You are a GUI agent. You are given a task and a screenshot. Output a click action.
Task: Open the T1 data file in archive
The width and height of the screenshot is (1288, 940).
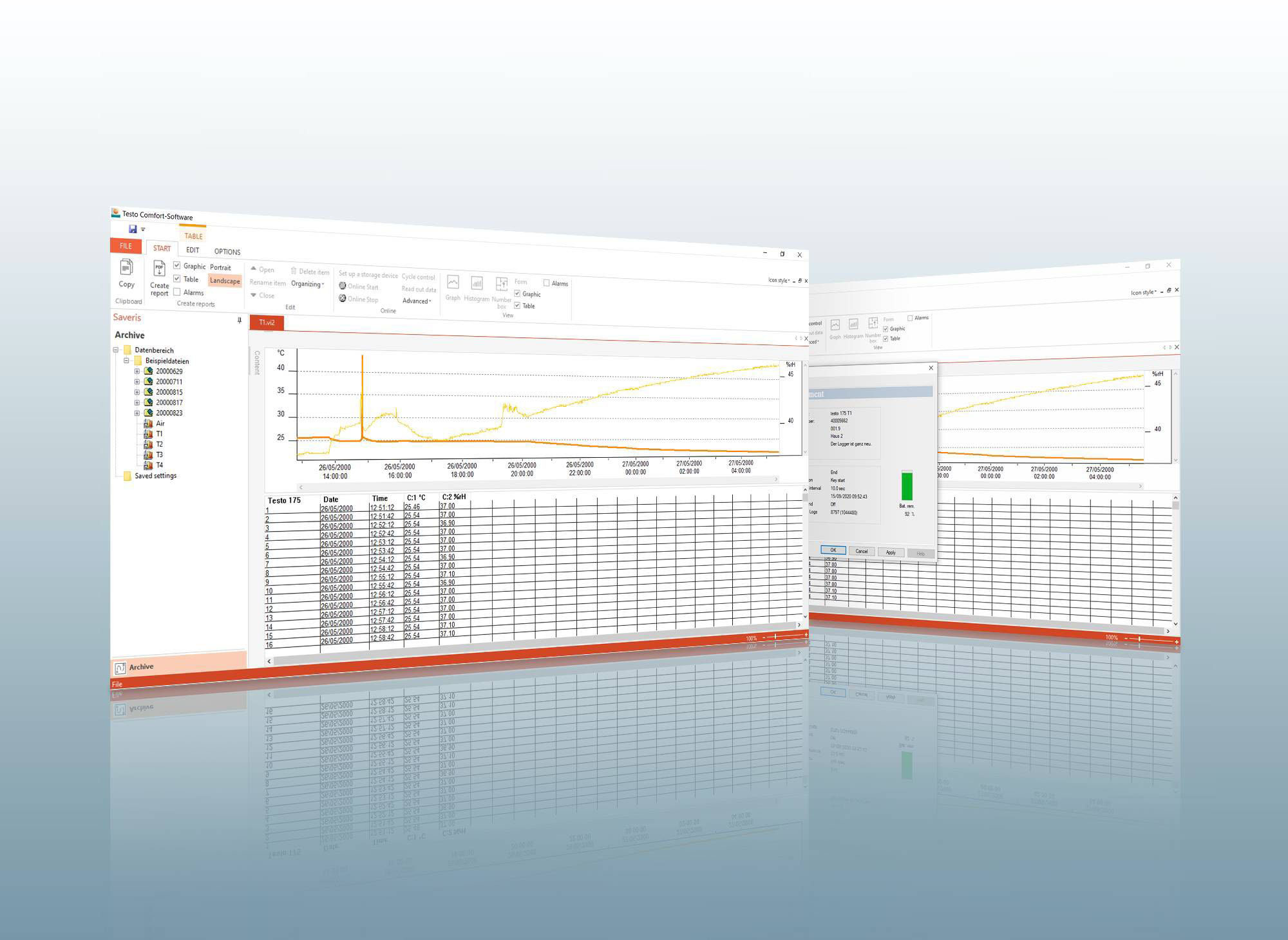click(158, 434)
